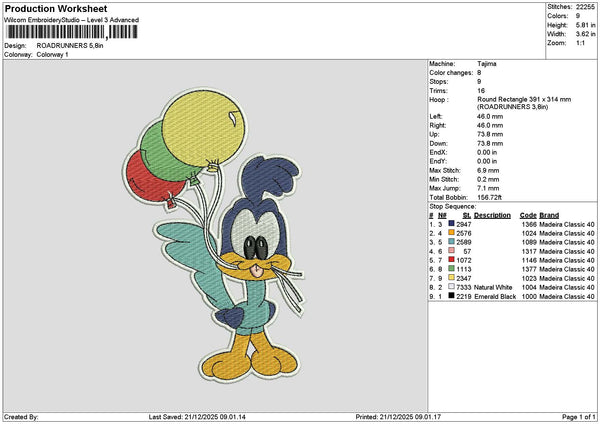600x424 pixels.
Task: Select the Printed timestamp 21/12/2025 09.01.17
Action: (x=410, y=417)
